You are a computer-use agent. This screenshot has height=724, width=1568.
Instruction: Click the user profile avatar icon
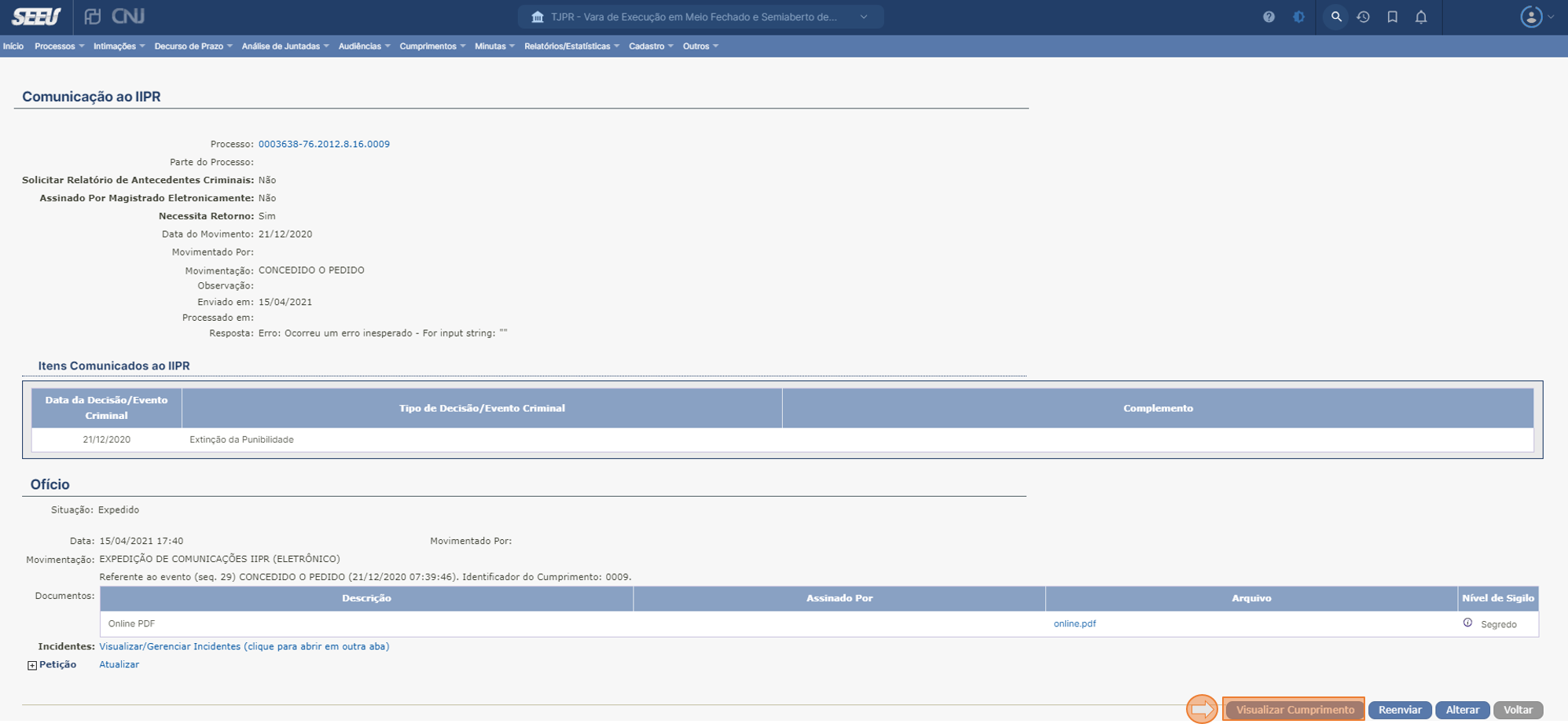pos(1530,17)
